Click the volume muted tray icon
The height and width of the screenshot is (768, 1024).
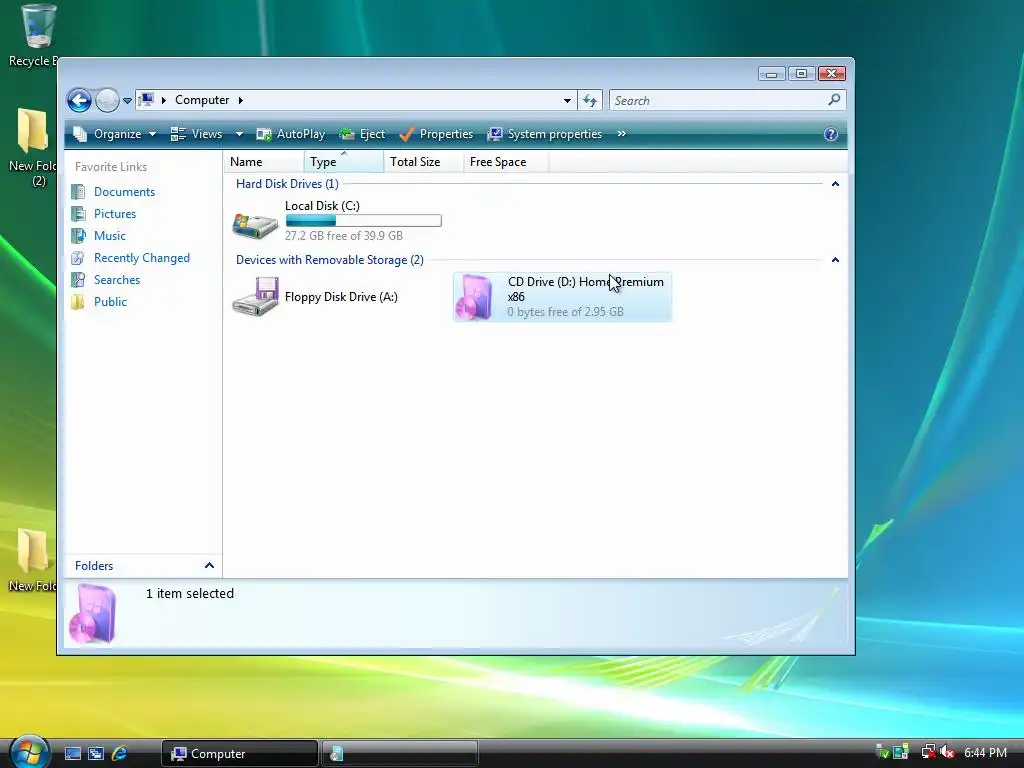tap(947, 753)
